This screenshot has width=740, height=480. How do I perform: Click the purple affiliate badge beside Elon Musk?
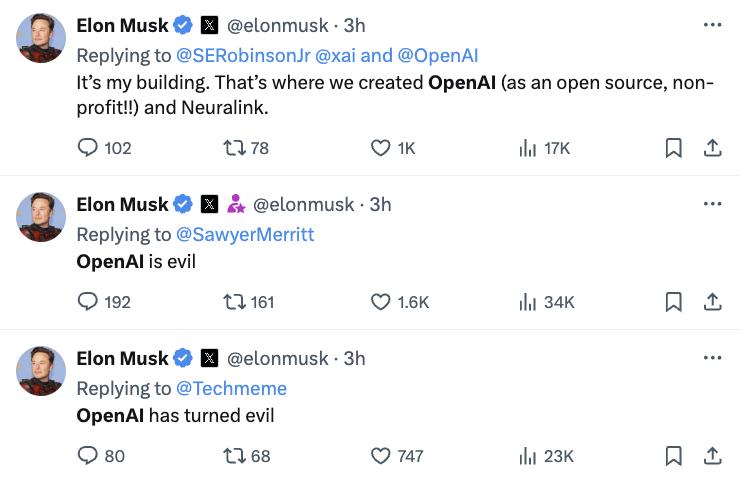(236, 204)
